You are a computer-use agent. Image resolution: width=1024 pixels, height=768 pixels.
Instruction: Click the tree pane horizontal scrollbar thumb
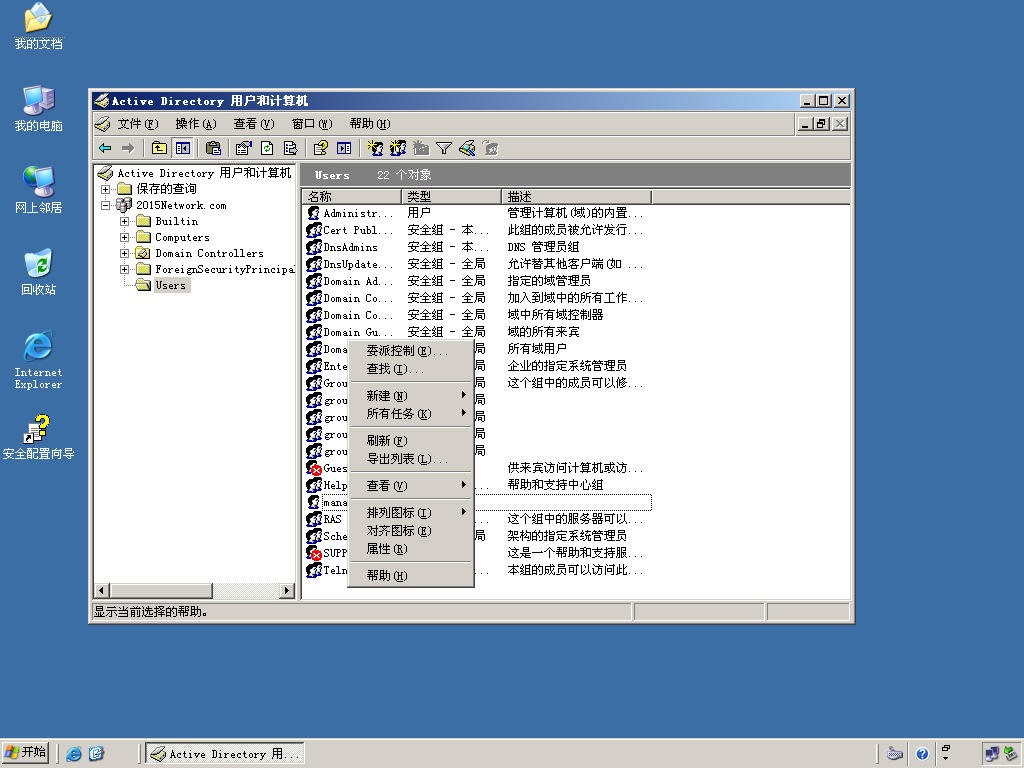click(x=161, y=590)
